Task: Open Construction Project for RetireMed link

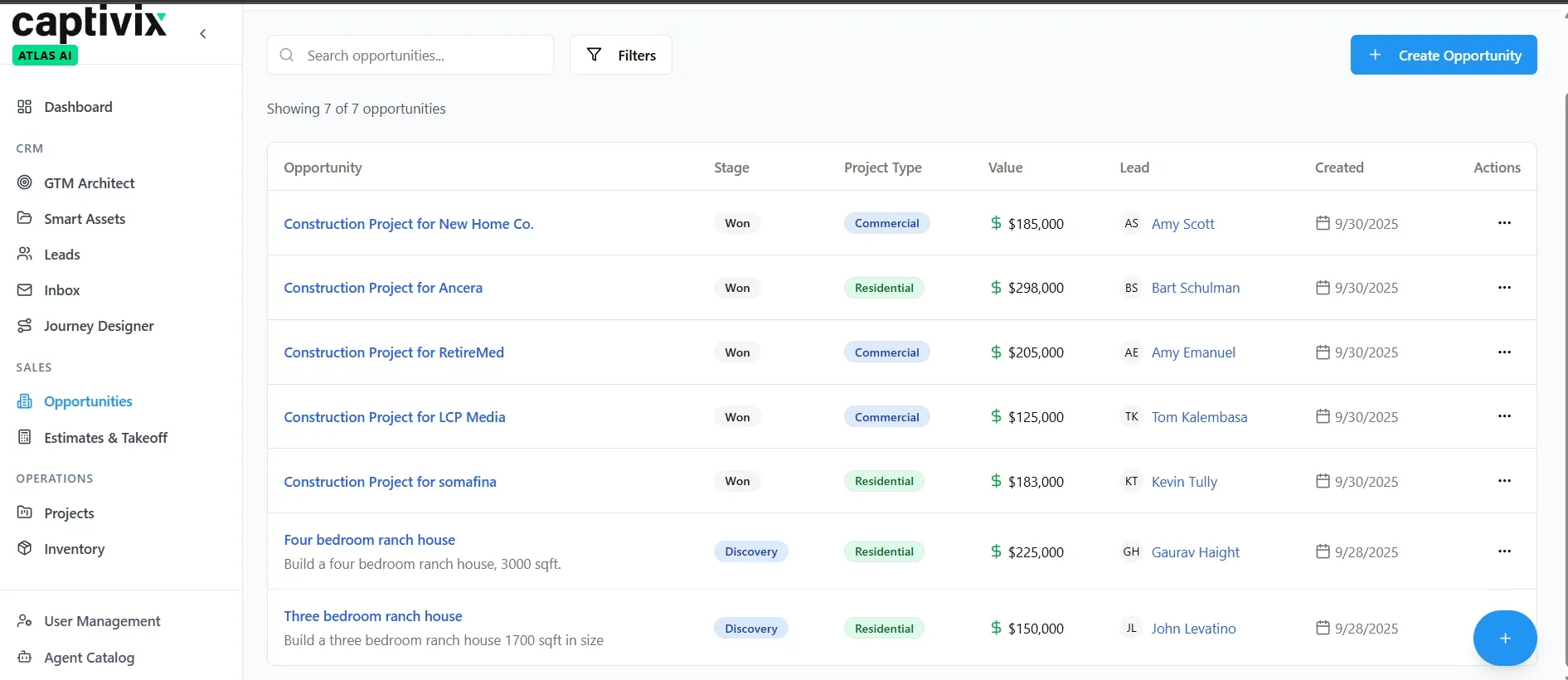Action: point(394,352)
